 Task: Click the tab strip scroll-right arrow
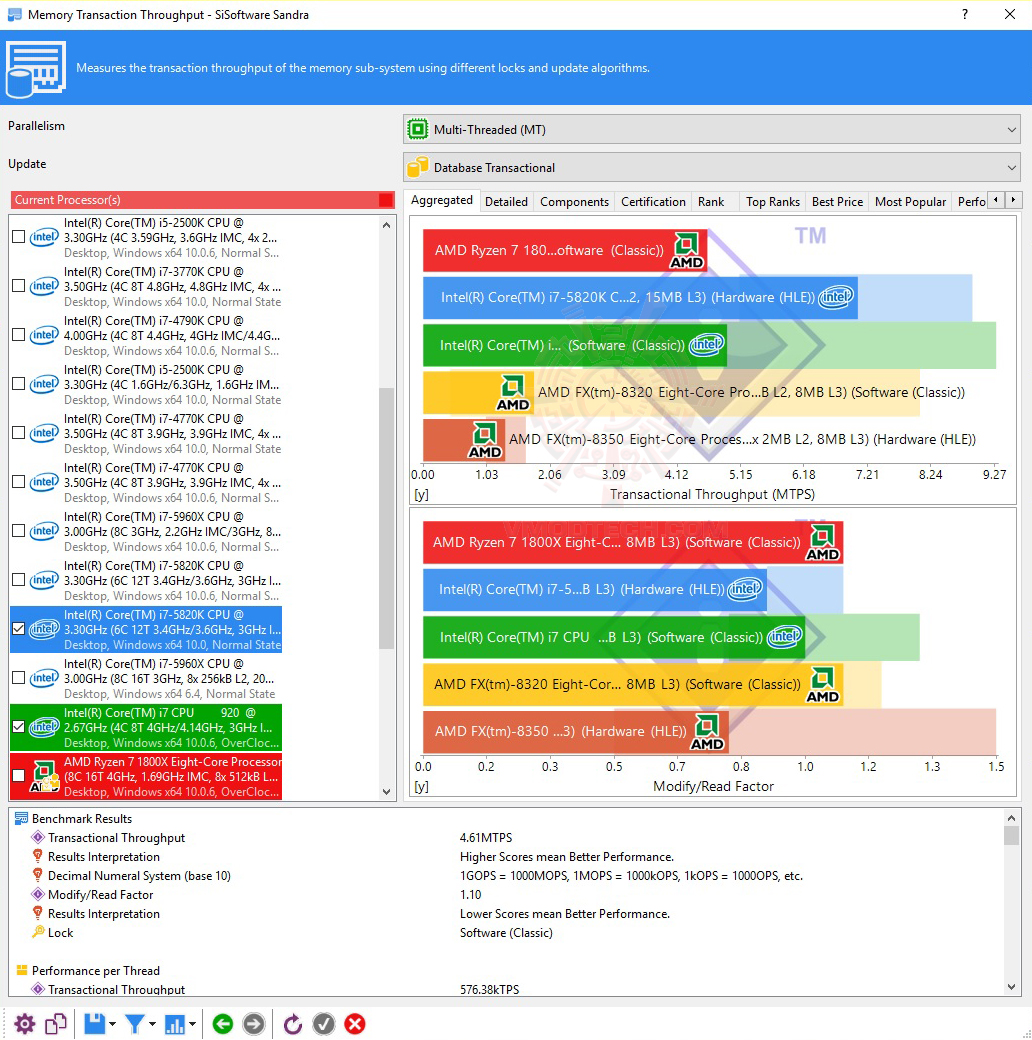coord(1013,200)
